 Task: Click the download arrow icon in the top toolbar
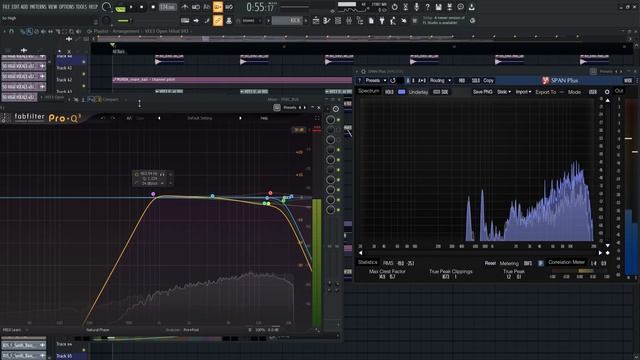tap(471, 7)
